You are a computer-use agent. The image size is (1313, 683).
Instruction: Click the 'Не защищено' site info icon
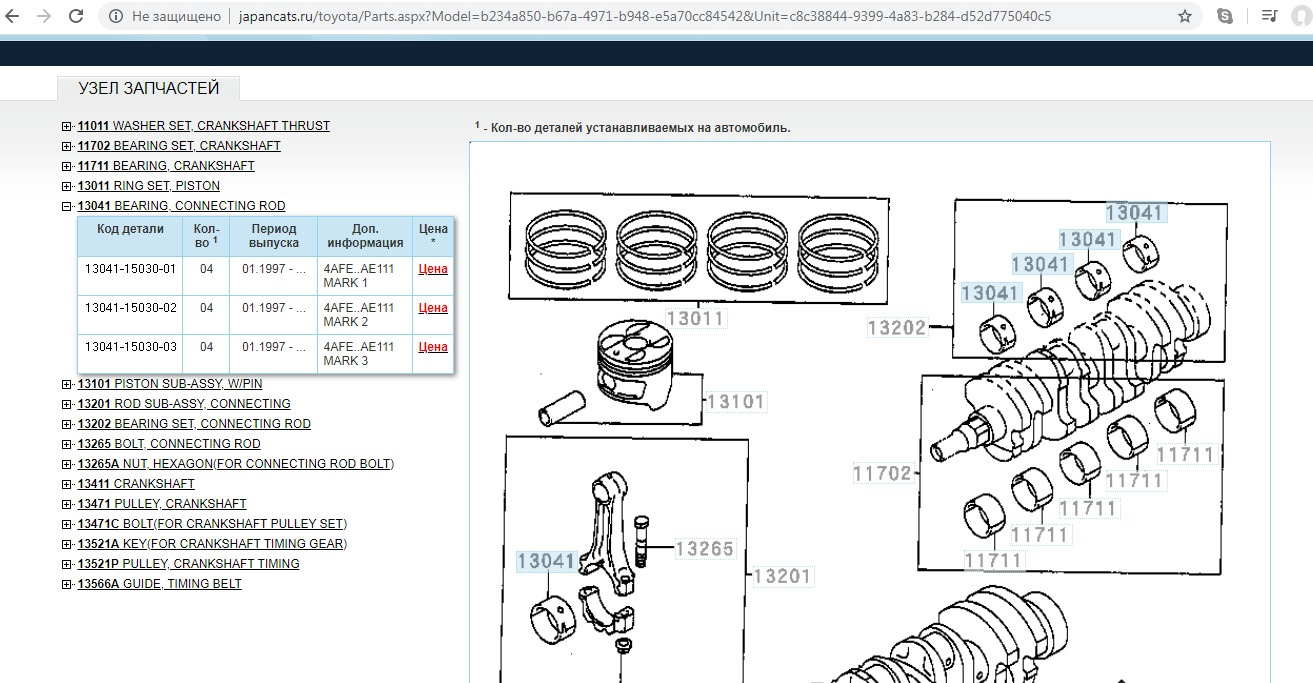116,16
